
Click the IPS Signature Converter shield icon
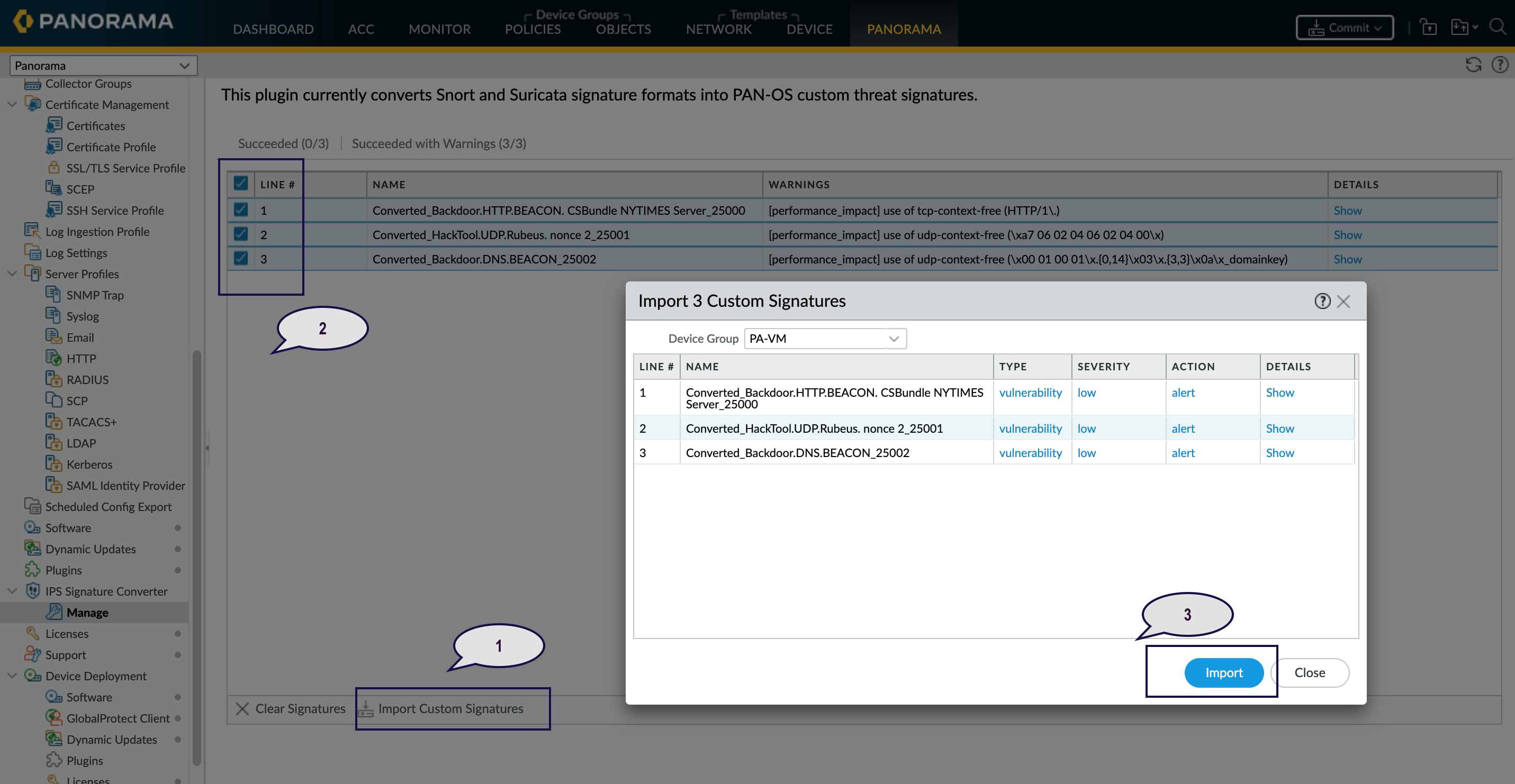click(32, 590)
